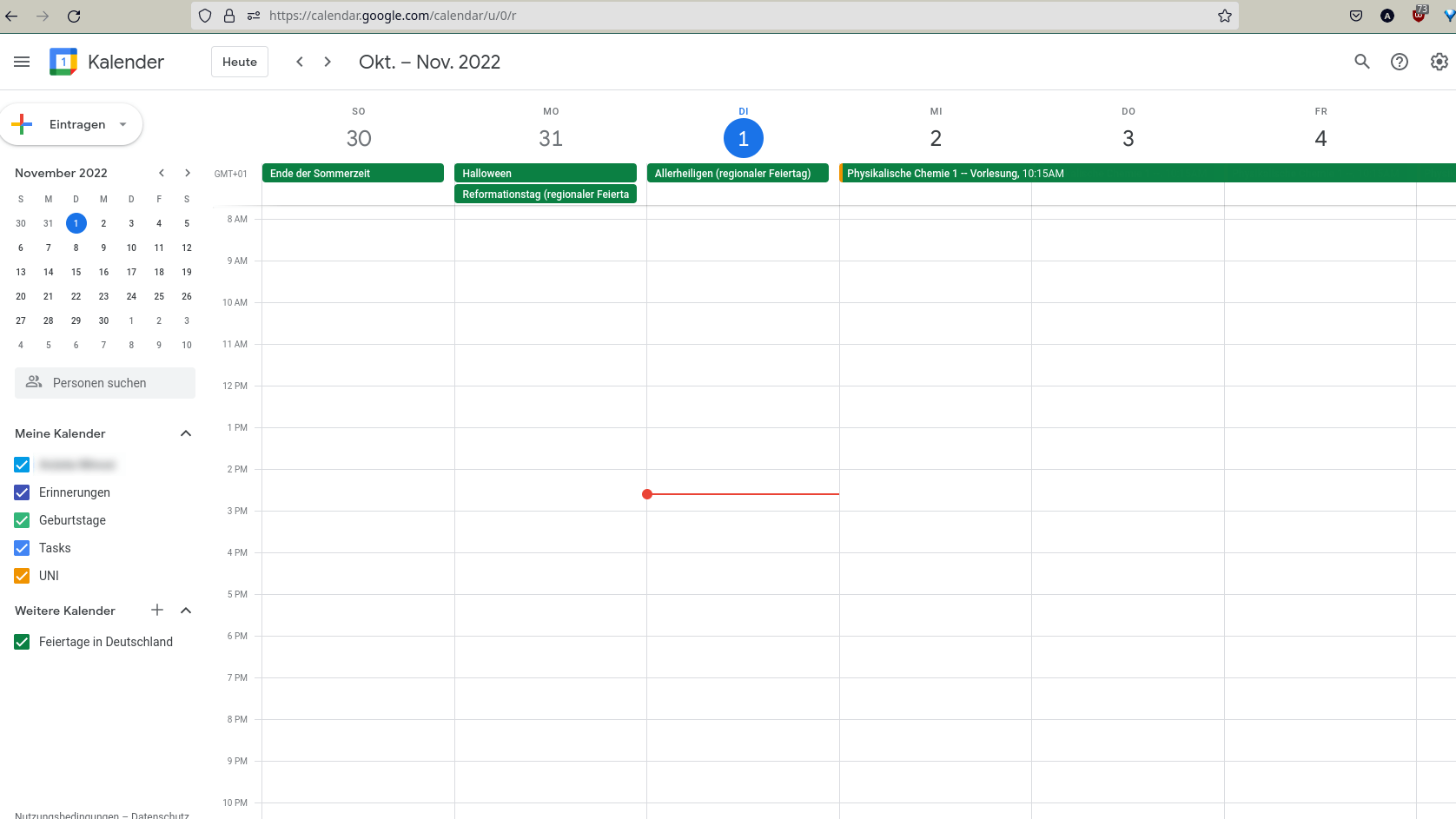Image resolution: width=1456 pixels, height=819 pixels.
Task: Reload the page
Action: [x=74, y=16]
